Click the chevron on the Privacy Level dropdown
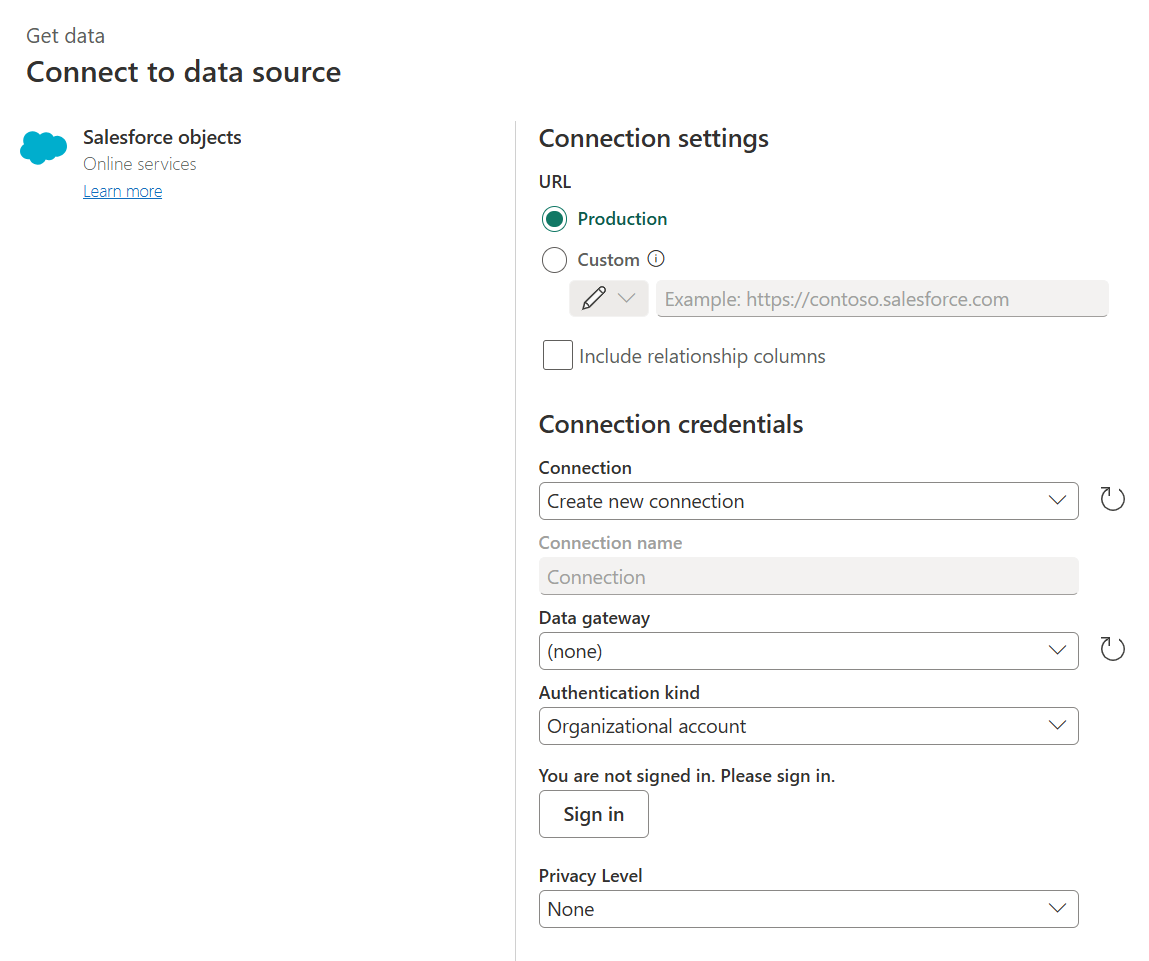Viewport: 1149px width, 961px height. pos(1058,908)
